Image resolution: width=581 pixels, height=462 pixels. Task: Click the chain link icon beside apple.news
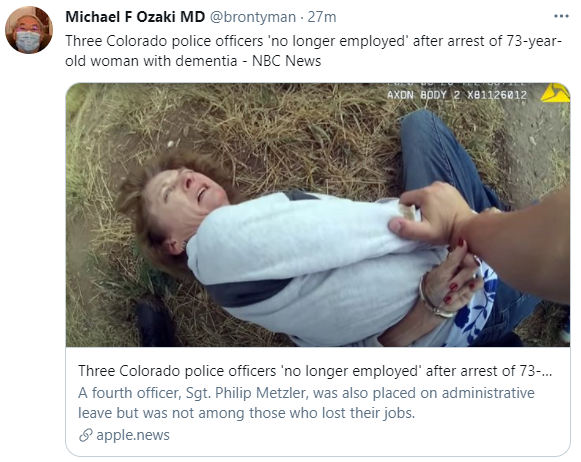click(86, 435)
